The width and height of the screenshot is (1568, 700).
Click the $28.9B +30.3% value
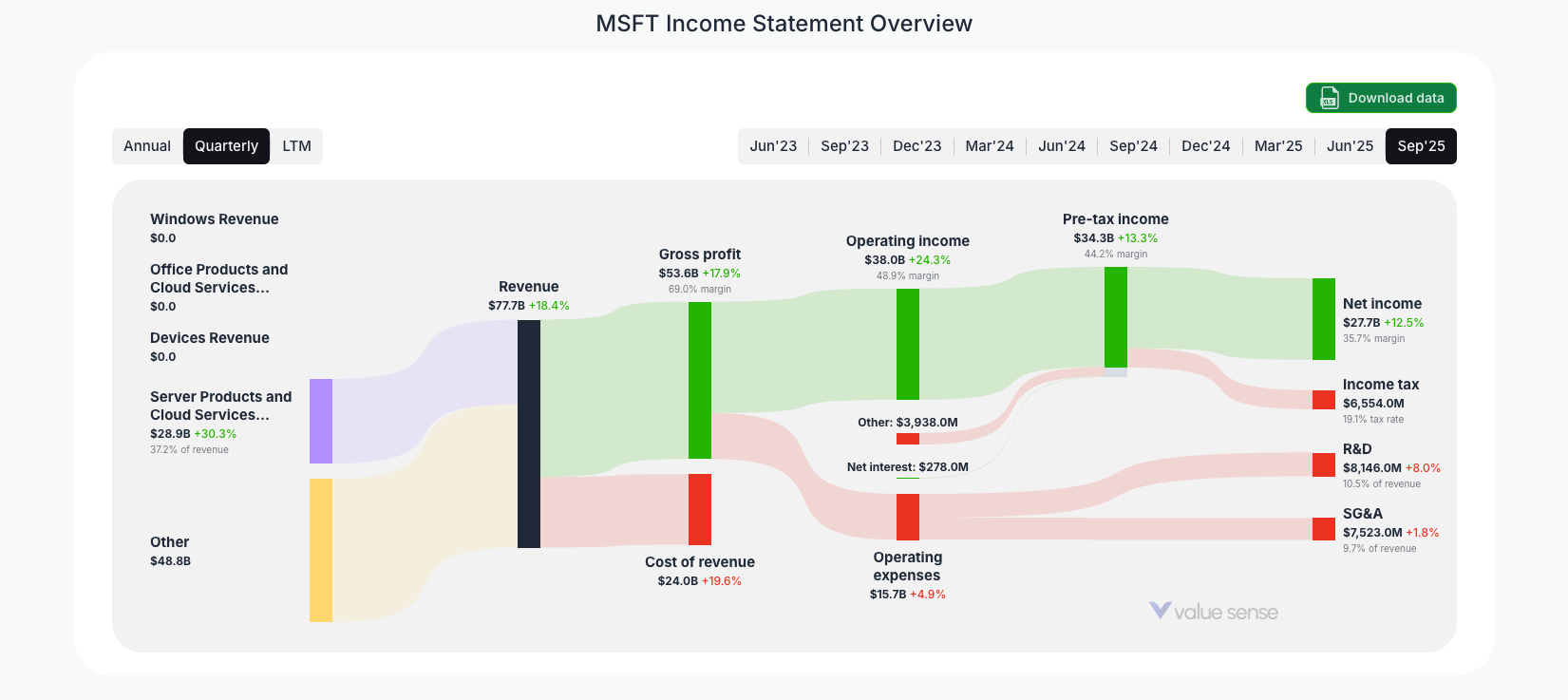point(194,434)
